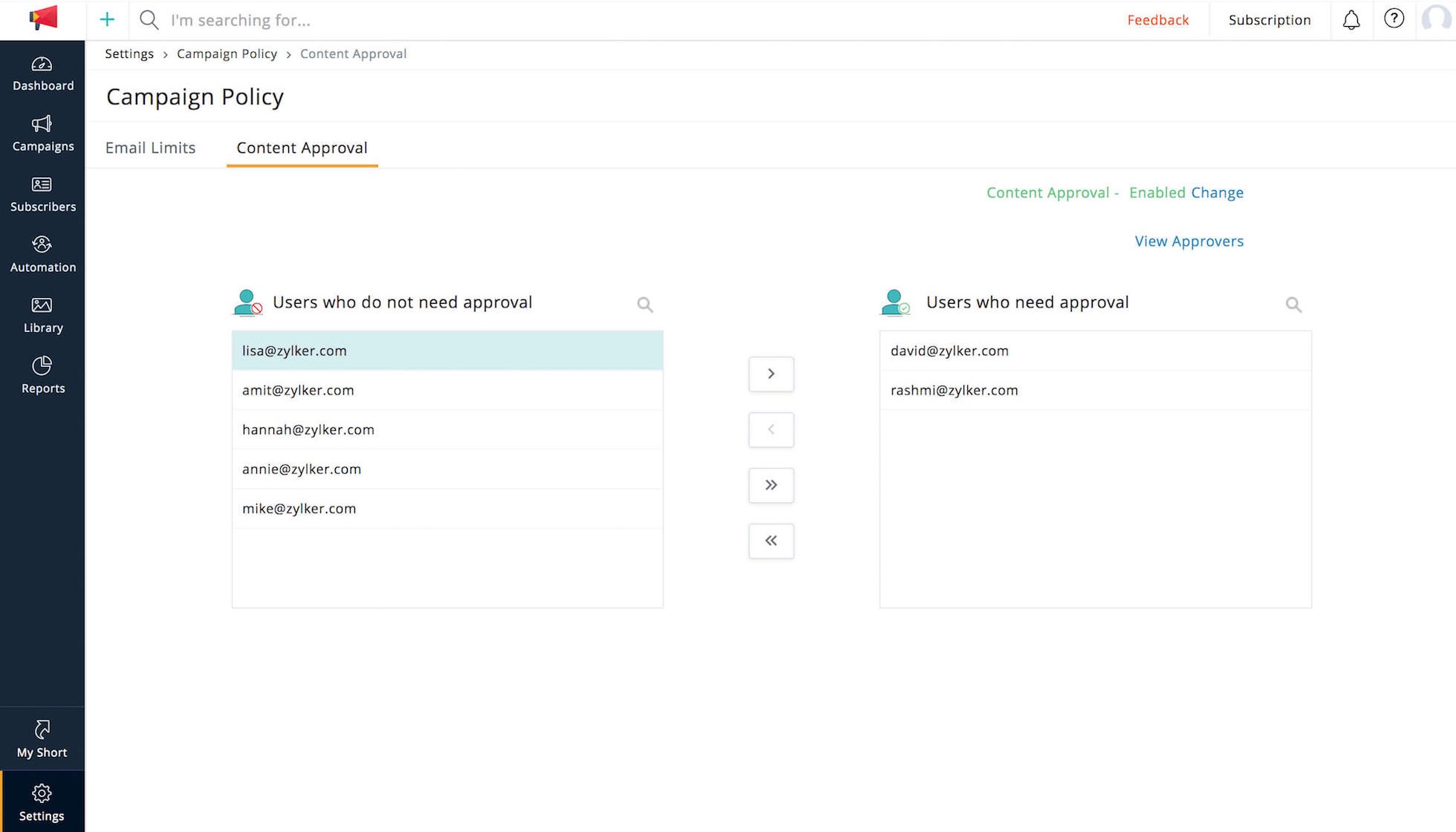The image size is (1456, 832).
Task: Select amit@zylker.com in the list
Action: (447, 390)
